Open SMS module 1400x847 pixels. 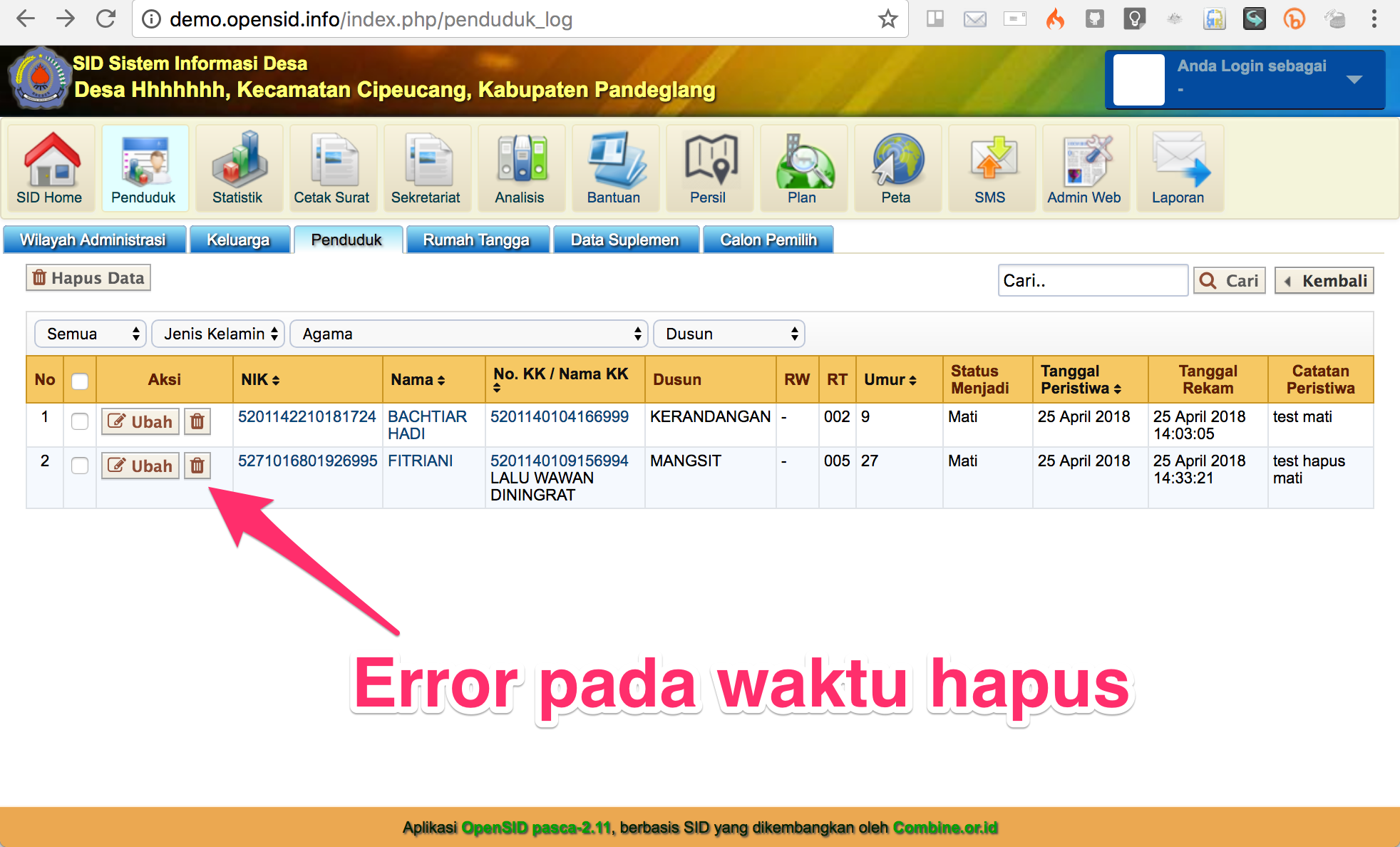(x=991, y=168)
